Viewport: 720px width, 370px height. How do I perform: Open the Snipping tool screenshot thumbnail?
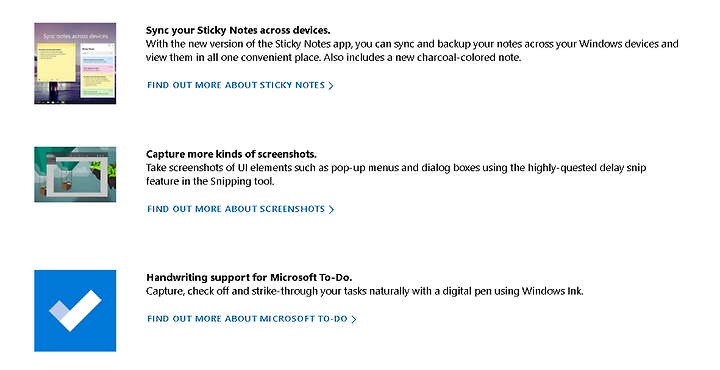click(x=75, y=174)
